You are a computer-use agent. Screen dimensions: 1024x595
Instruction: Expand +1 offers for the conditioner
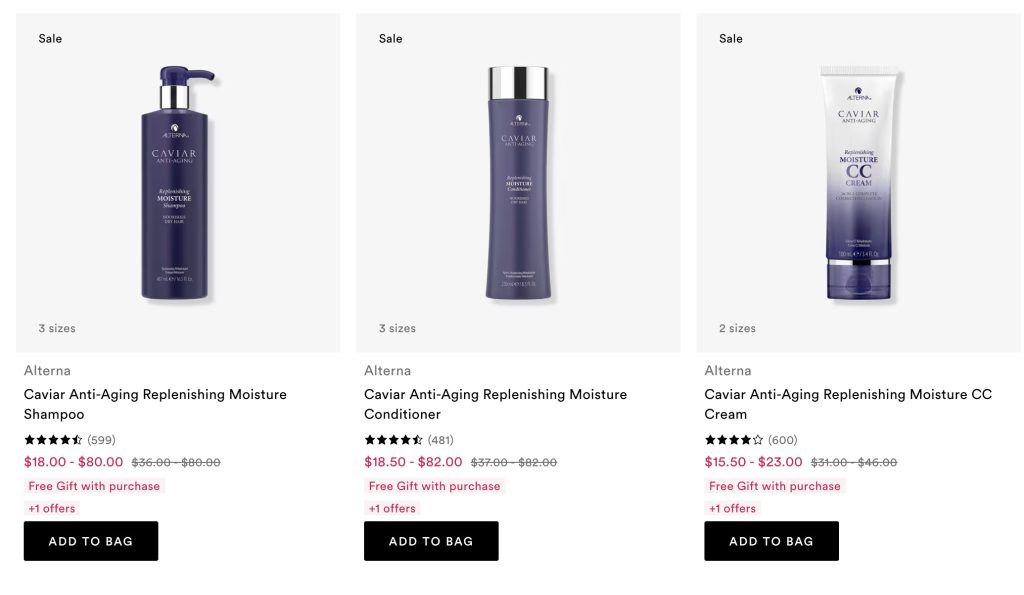click(x=392, y=508)
